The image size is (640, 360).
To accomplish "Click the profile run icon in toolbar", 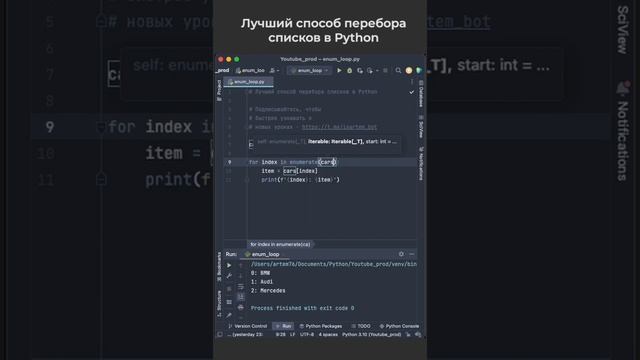I will [369, 71].
